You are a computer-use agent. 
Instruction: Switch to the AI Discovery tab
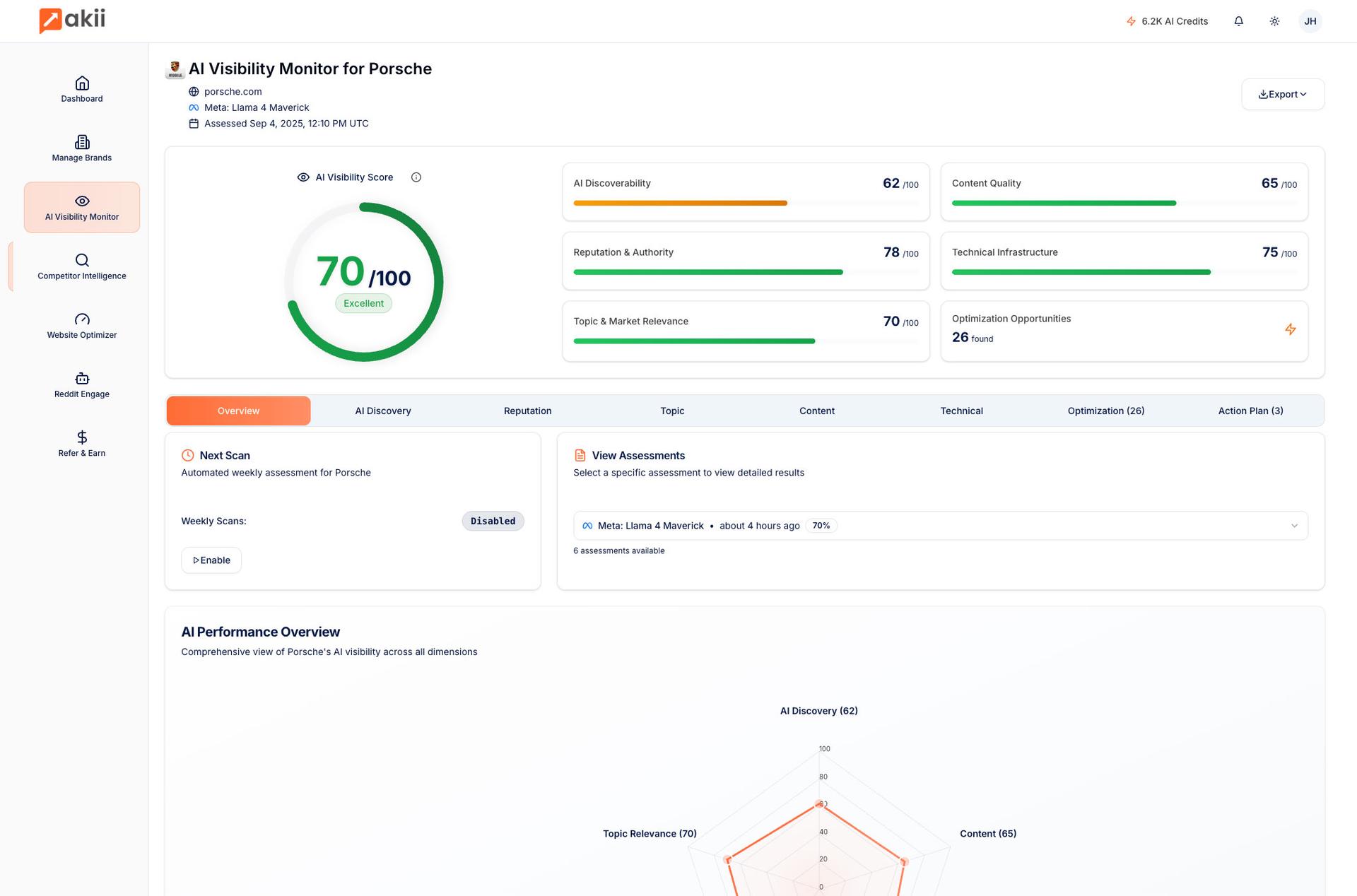click(x=382, y=411)
